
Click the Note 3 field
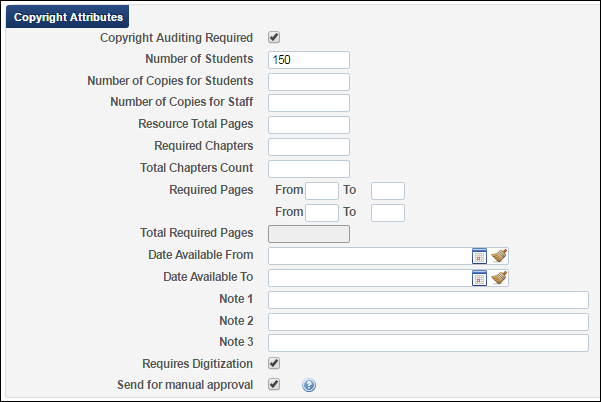[x=429, y=343]
